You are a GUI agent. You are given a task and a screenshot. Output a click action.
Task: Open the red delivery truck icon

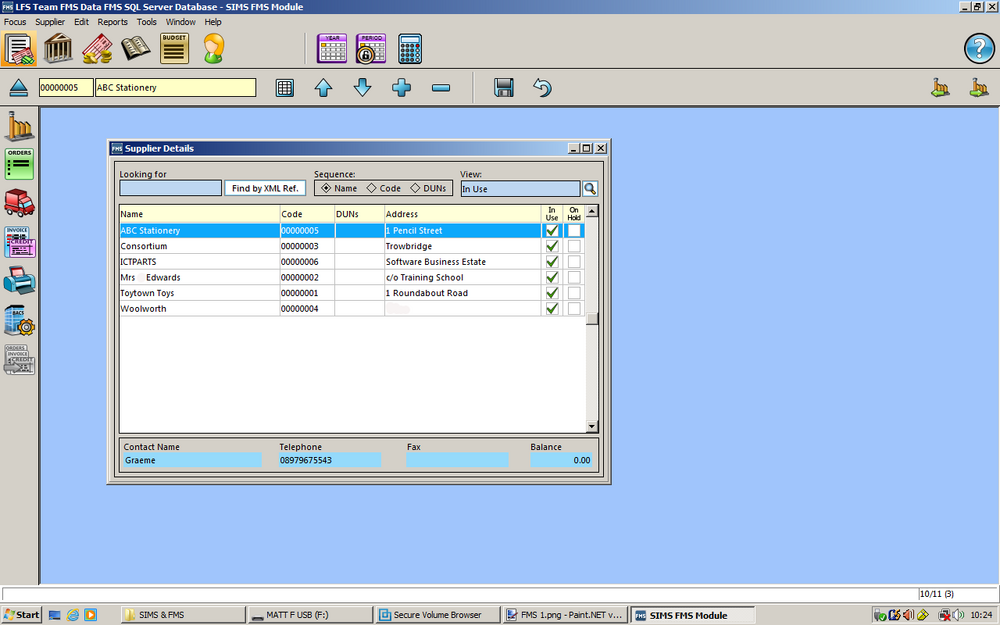[19, 203]
